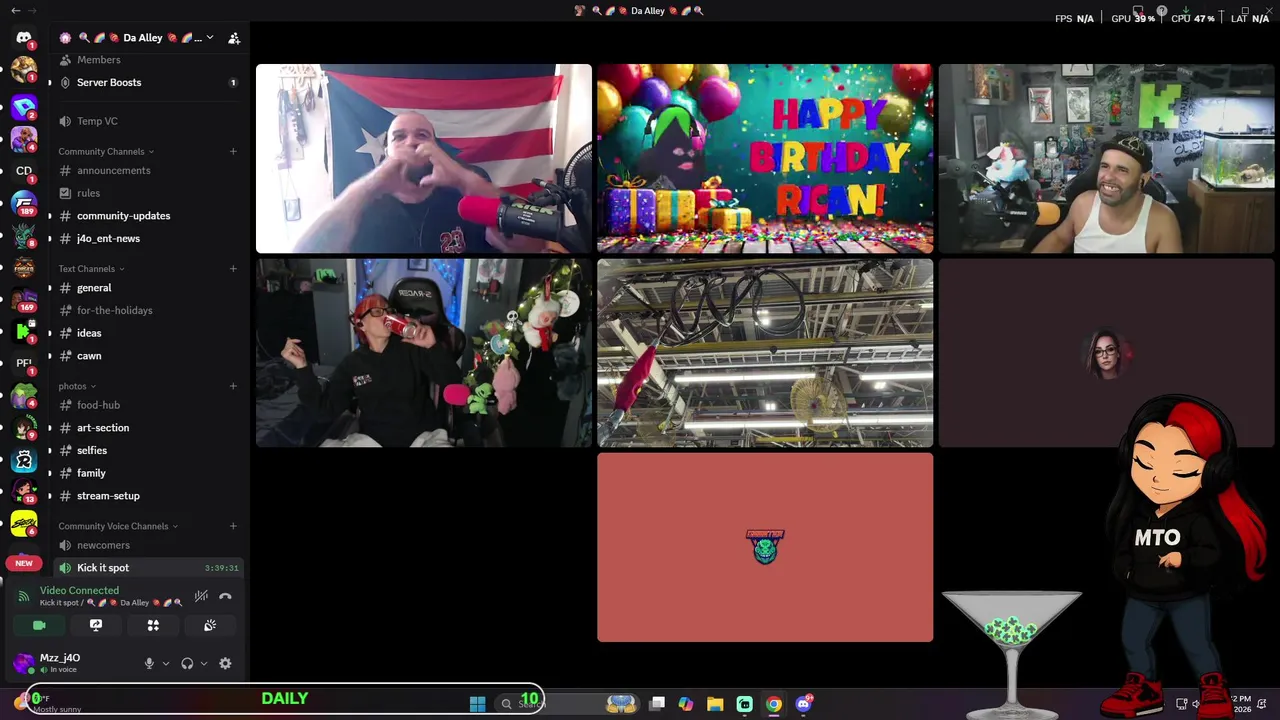The width and height of the screenshot is (1280, 720).
Task: Click the Video Connected status text
Action: 79,591
